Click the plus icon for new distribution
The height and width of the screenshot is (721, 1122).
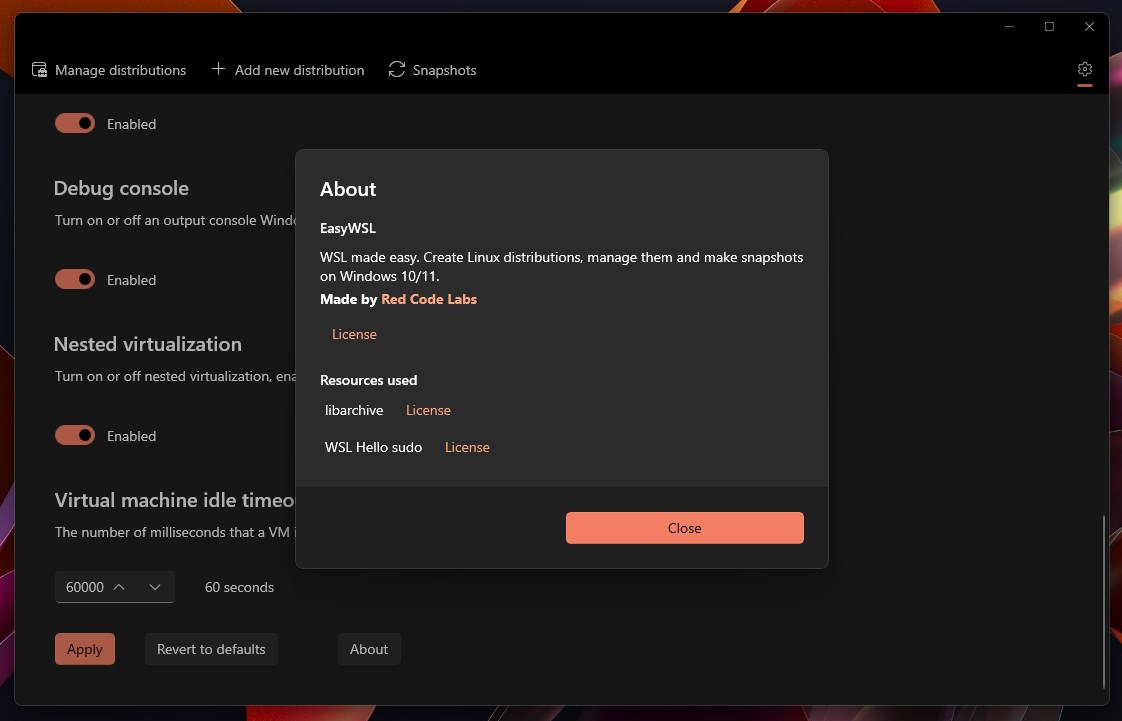tap(218, 69)
